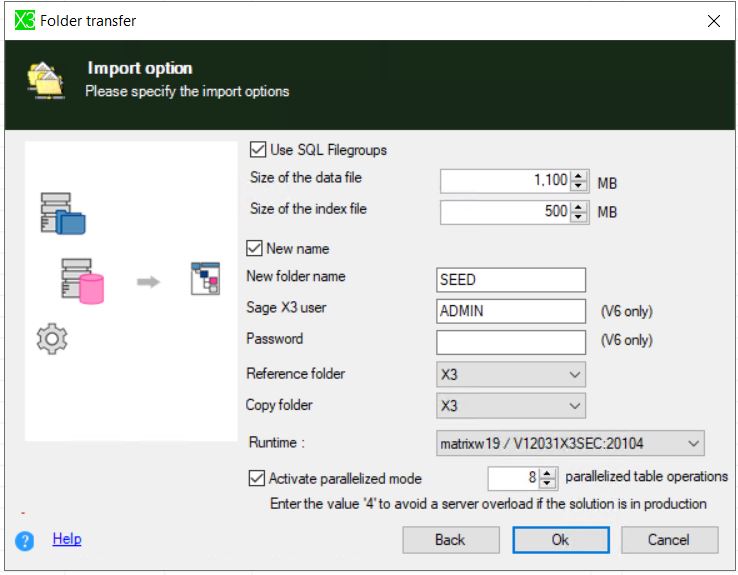The width and height of the screenshot is (738, 575).
Task: Open the Reference folder dropdown
Action: (x=511, y=375)
